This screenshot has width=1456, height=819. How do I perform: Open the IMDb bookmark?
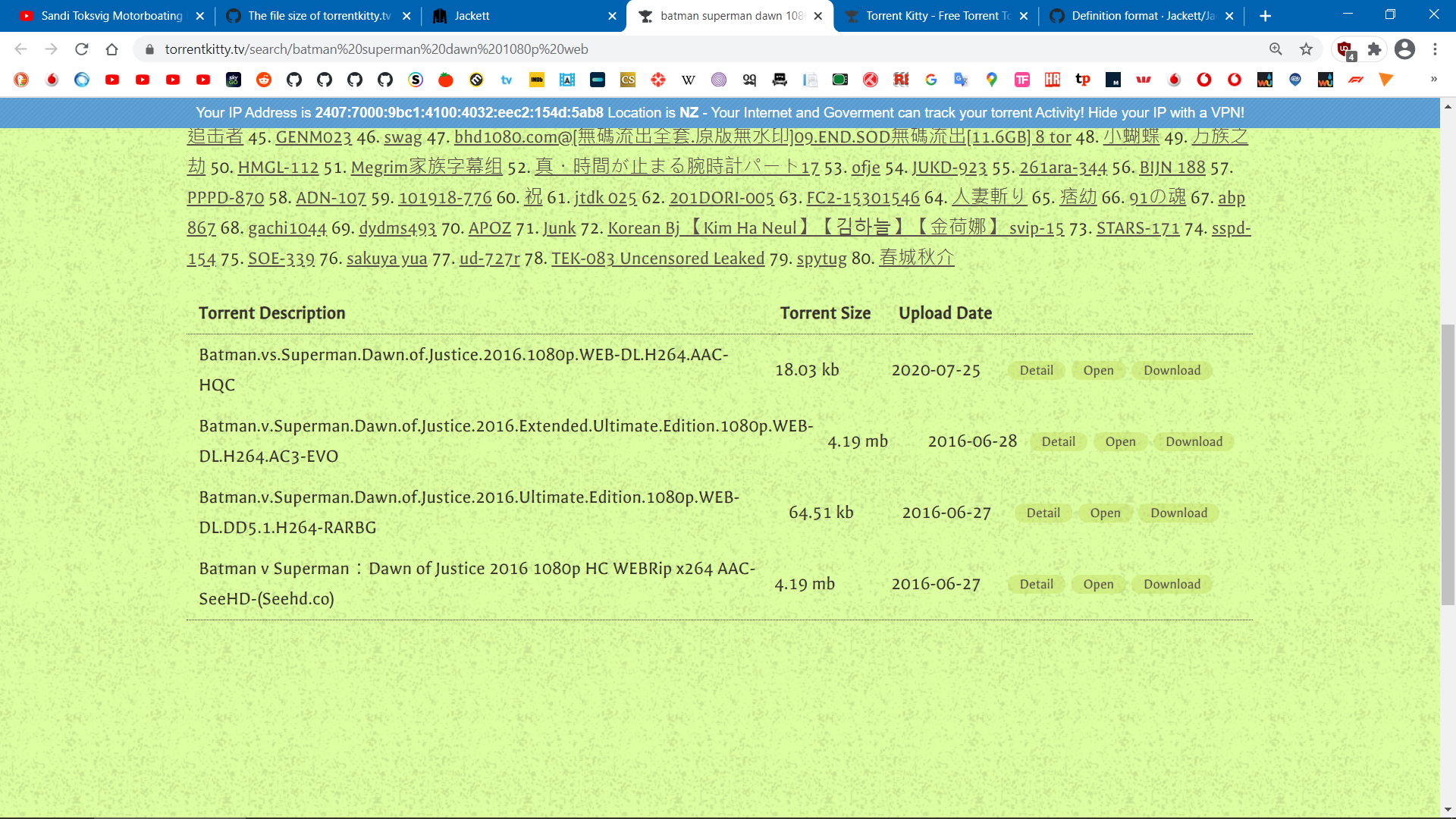tap(538, 80)
